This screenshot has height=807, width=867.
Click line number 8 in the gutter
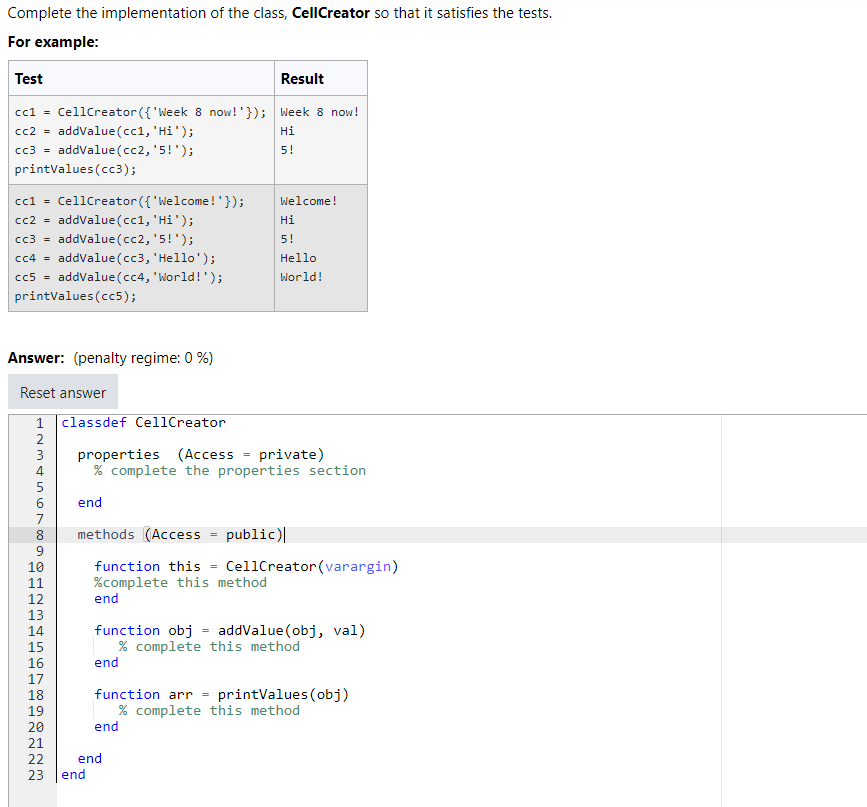coord(40,535)
